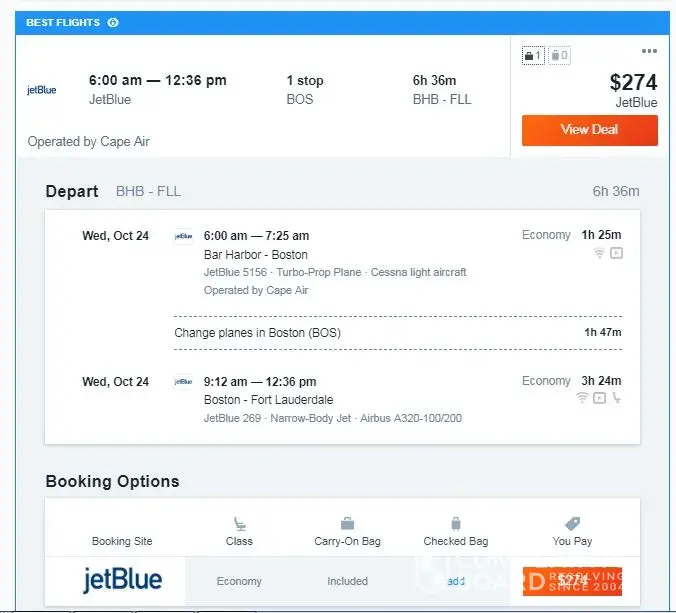Click the entertainment icon on Fort Lauderdale leg

coord(599,398)
